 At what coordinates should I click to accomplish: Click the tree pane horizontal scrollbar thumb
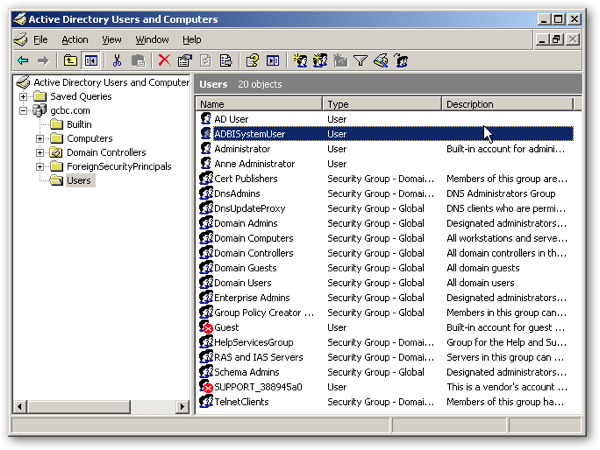click(x=79, y=406)
